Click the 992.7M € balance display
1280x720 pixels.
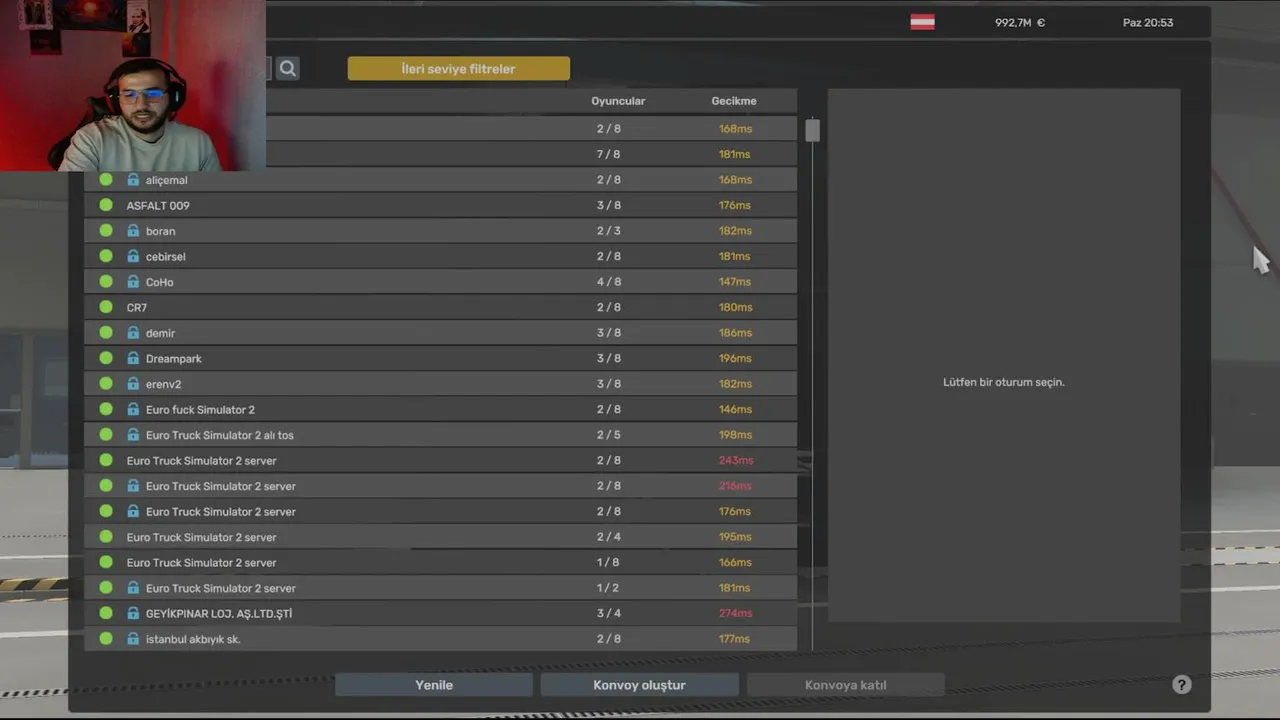(1020, 22)
